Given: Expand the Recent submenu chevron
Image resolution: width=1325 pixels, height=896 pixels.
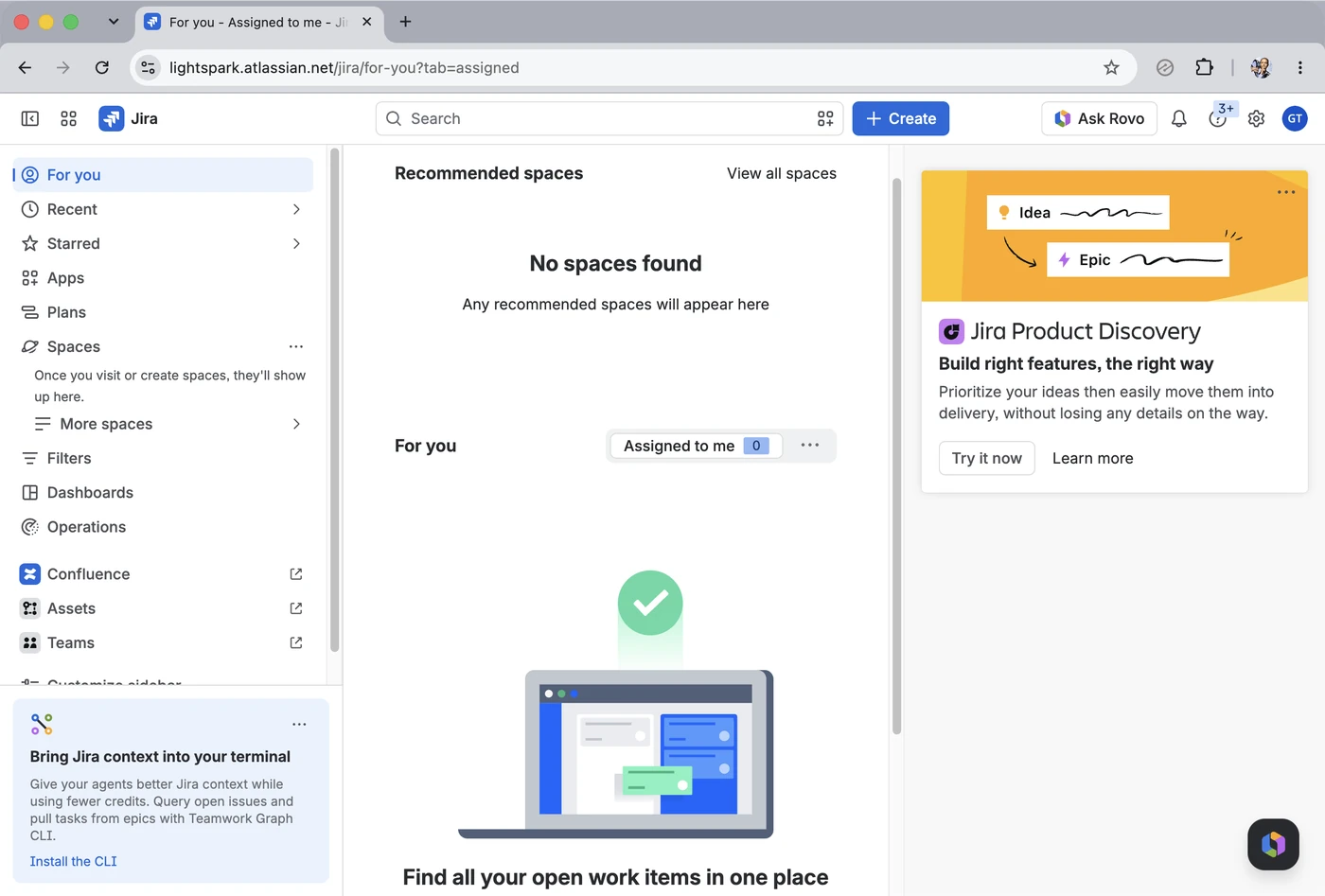Looking at the screenshot, I should pos(296,209).
